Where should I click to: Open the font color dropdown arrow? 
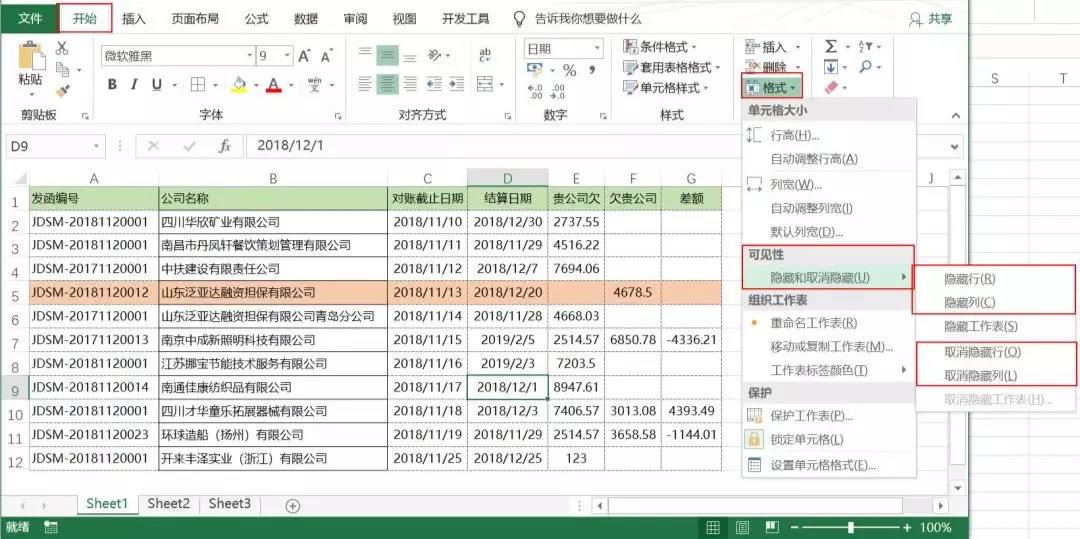coord(291,85)
